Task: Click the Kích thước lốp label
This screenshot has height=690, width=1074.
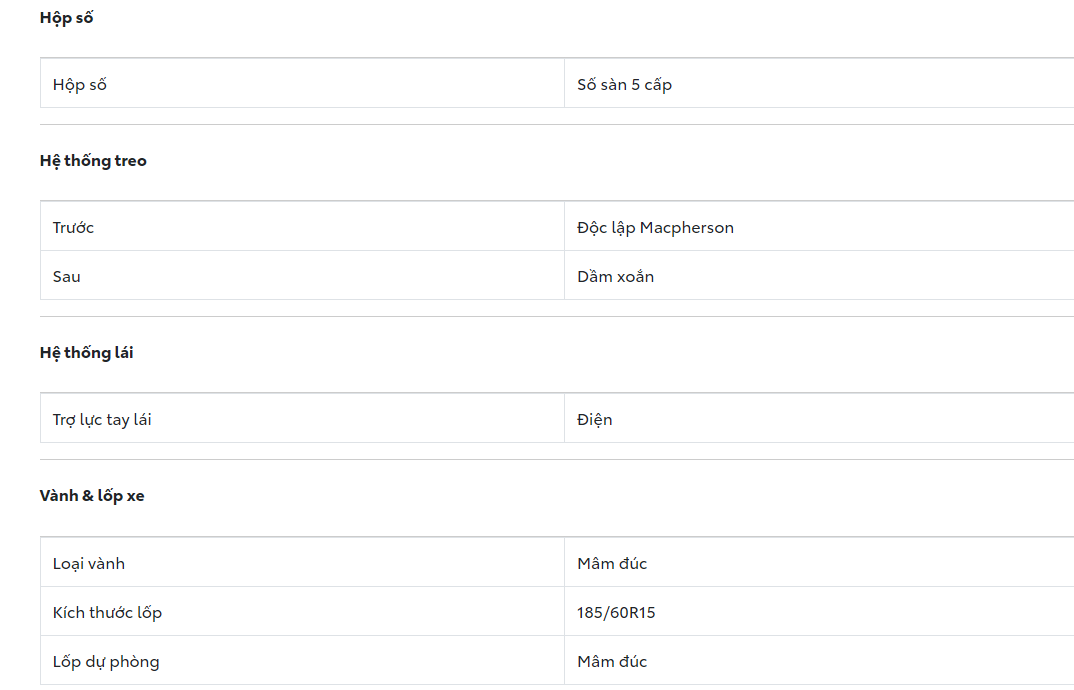Action: 107,613
